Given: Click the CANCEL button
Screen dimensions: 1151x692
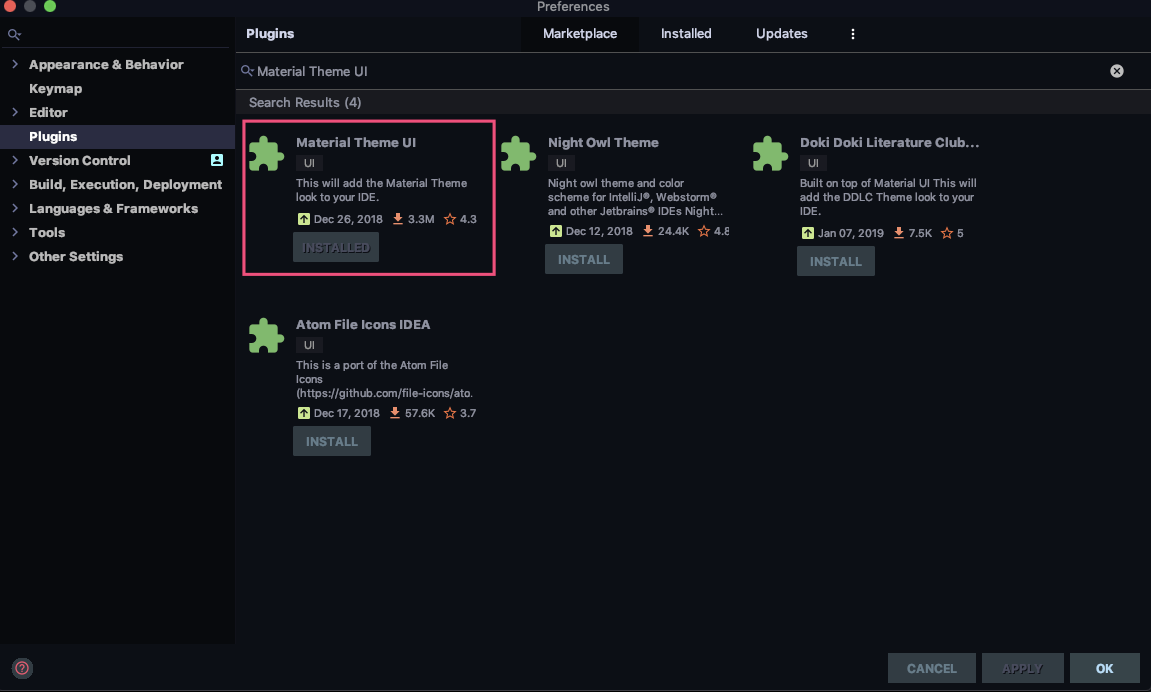Looking at the screenshot, I should tap(932, 669).
